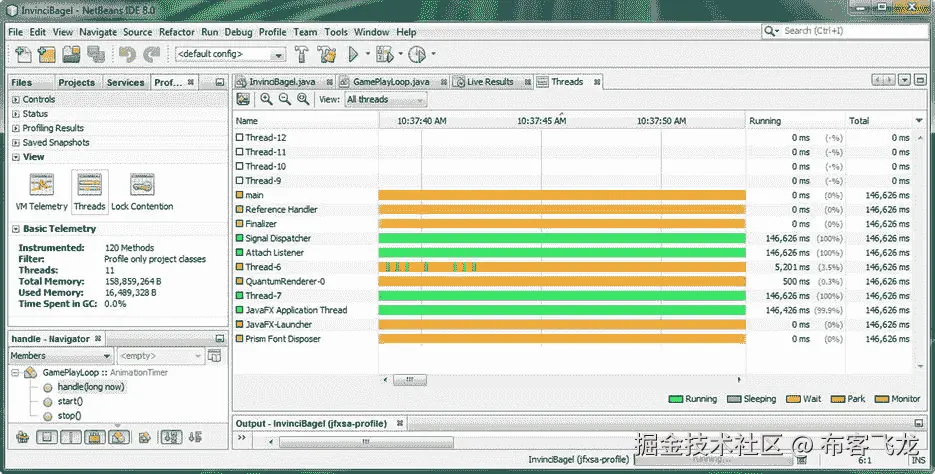Open the Members dropdown in Navigator

coord(61,356)
